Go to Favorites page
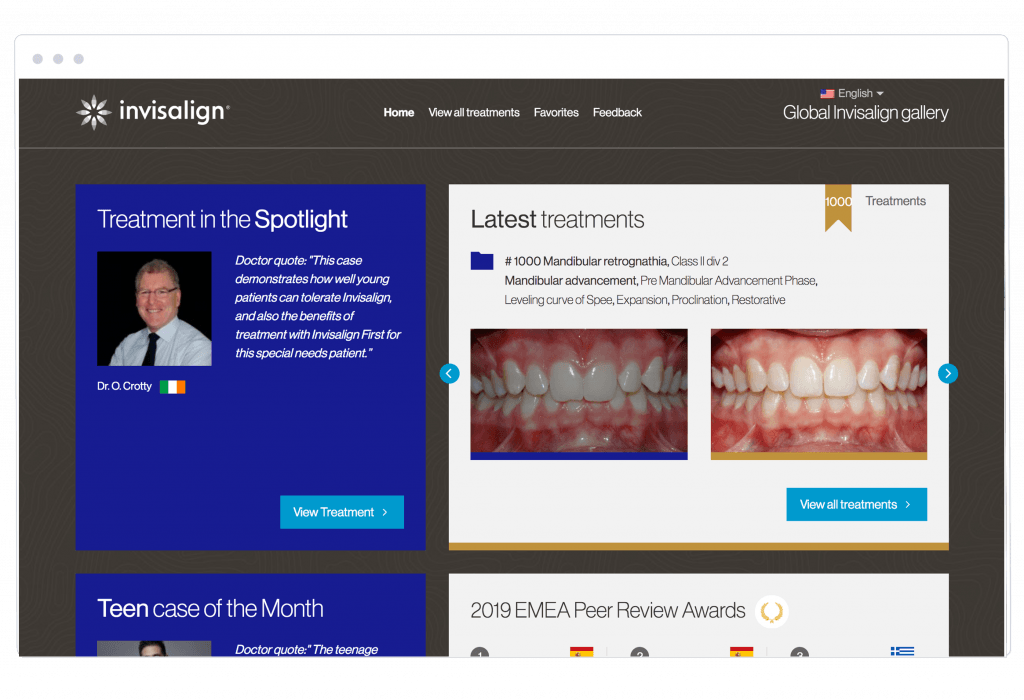Screen dimensions: 1024x700 pyautogui.click(x=556, y=112)
